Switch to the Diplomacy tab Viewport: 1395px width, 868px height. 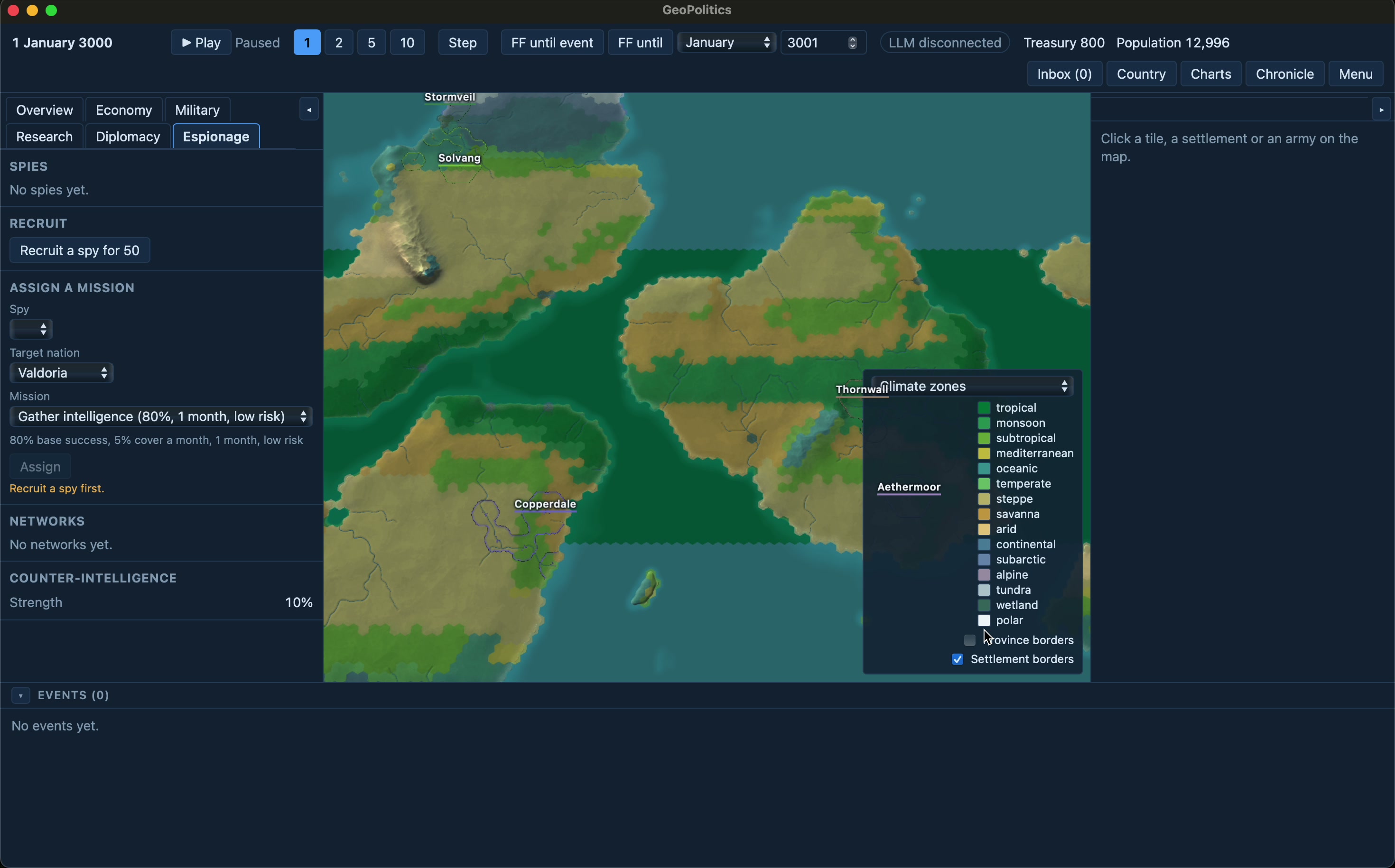[128, 137]
